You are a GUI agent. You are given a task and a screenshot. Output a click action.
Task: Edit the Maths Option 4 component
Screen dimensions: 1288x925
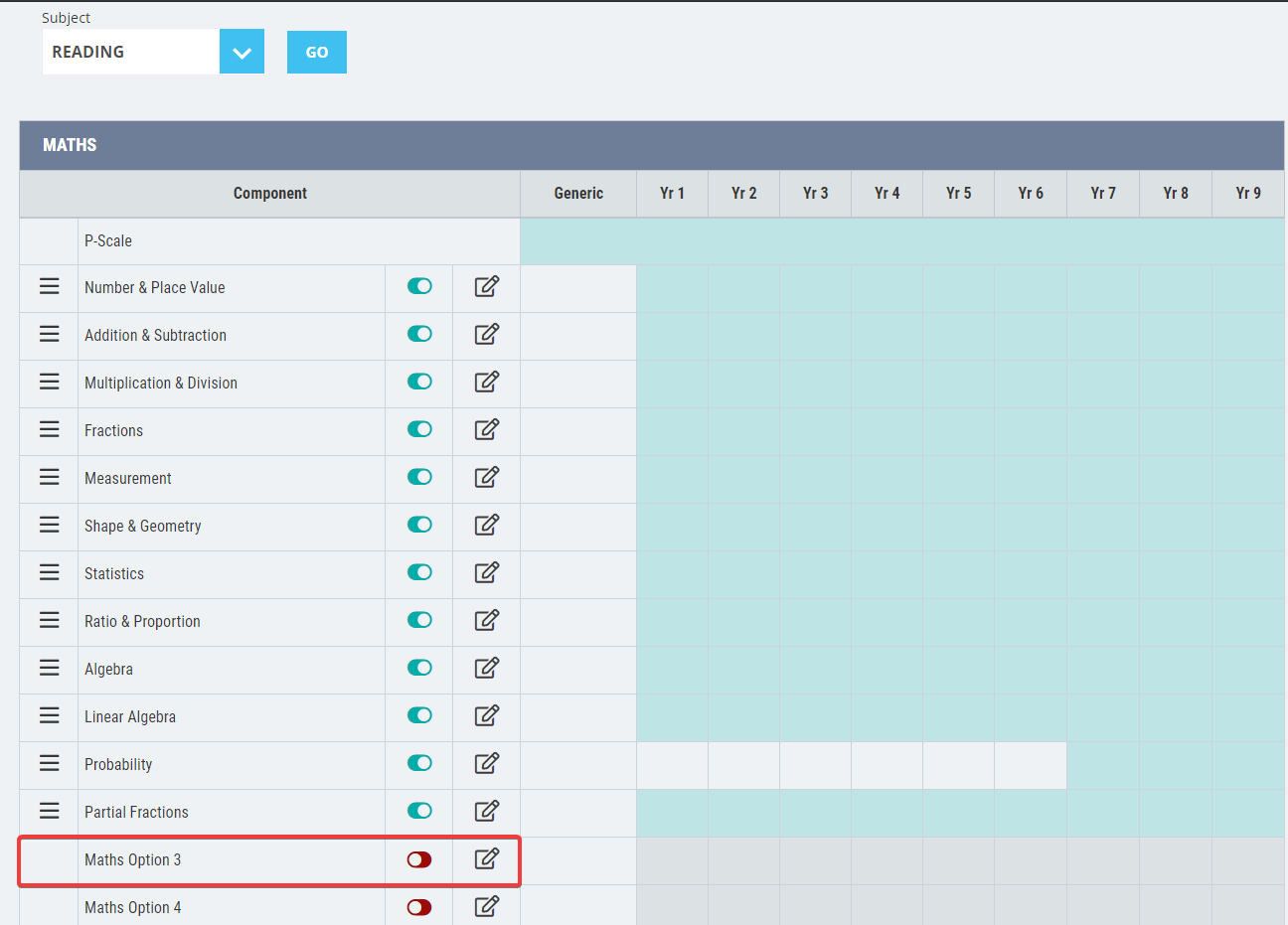(x=486, y=907)
